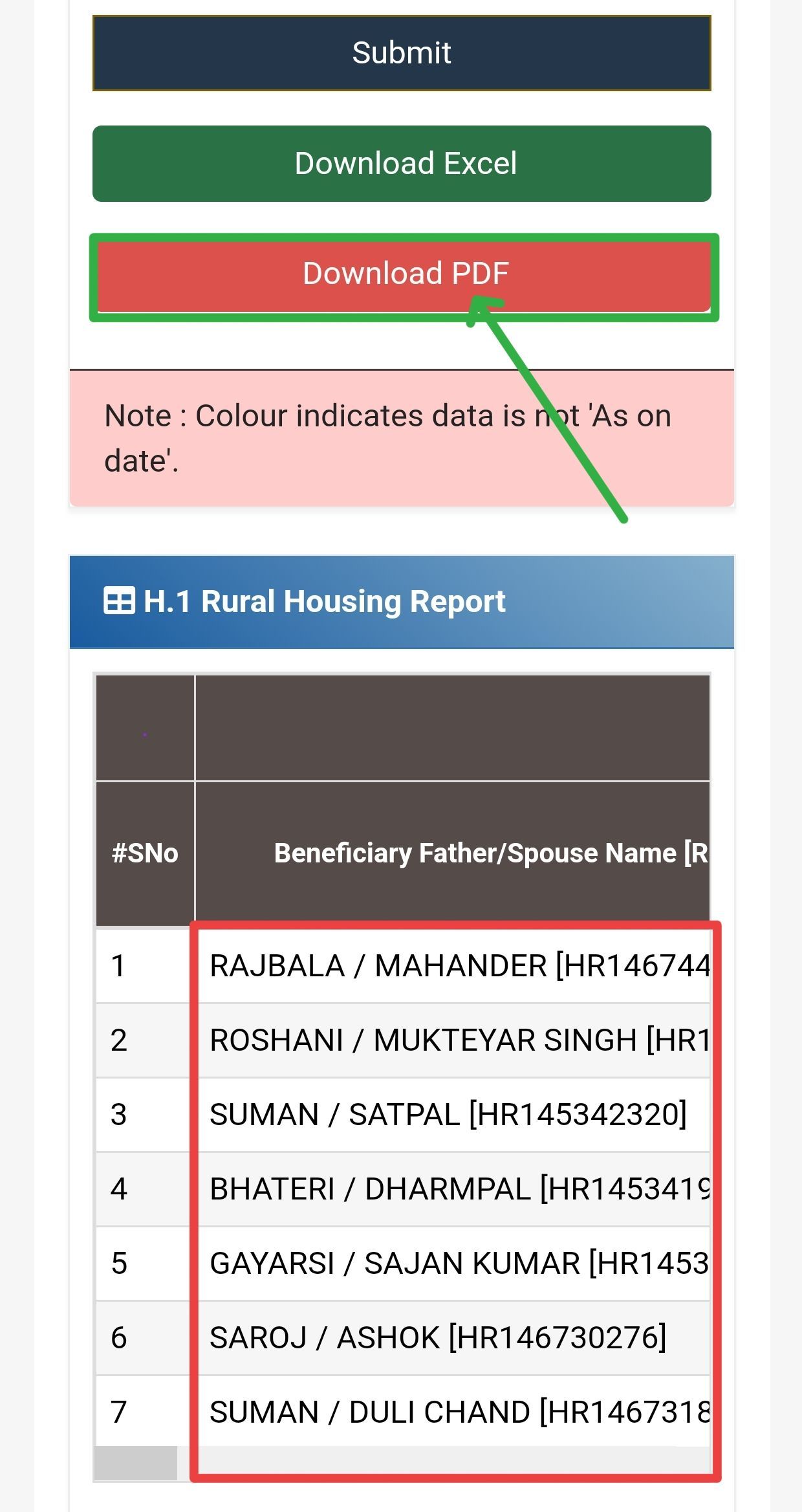Click serial number 4 cell
802x1512 pixels.
[119, 1189]
